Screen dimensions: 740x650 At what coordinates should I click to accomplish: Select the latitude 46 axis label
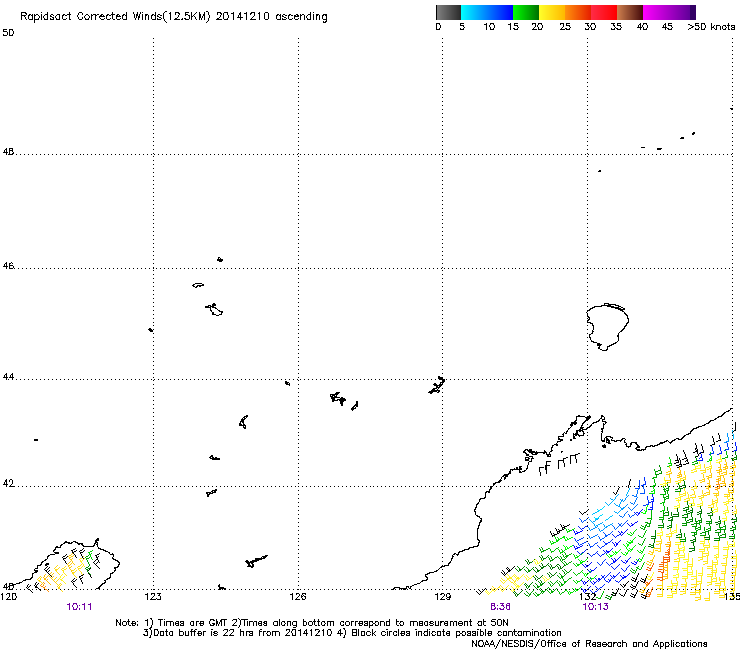[8, 266]
